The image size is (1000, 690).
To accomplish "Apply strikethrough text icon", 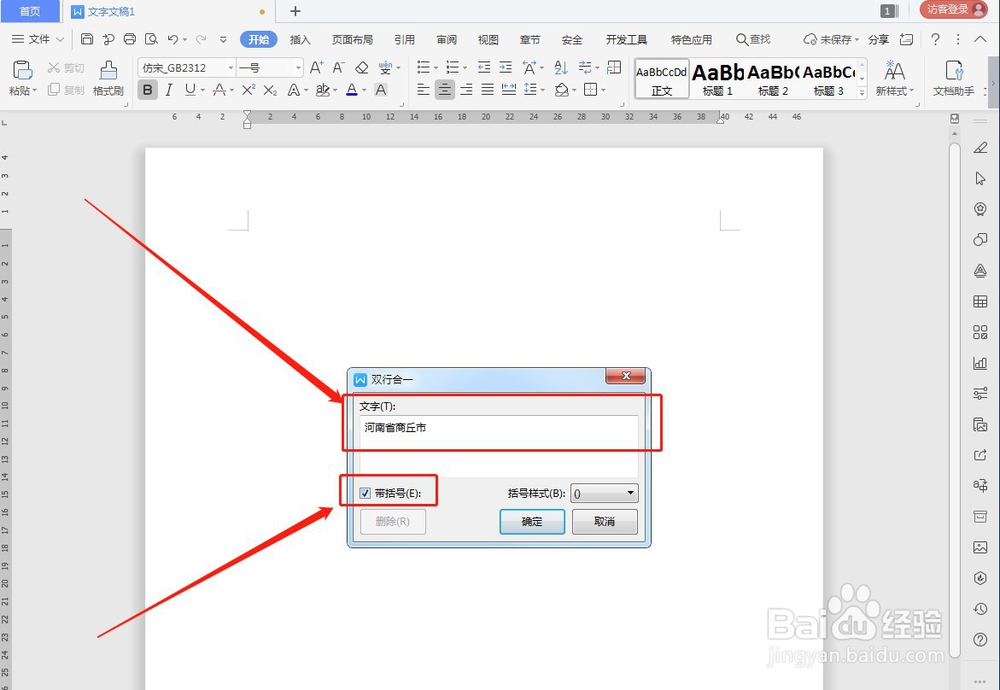I will [219, 90].
